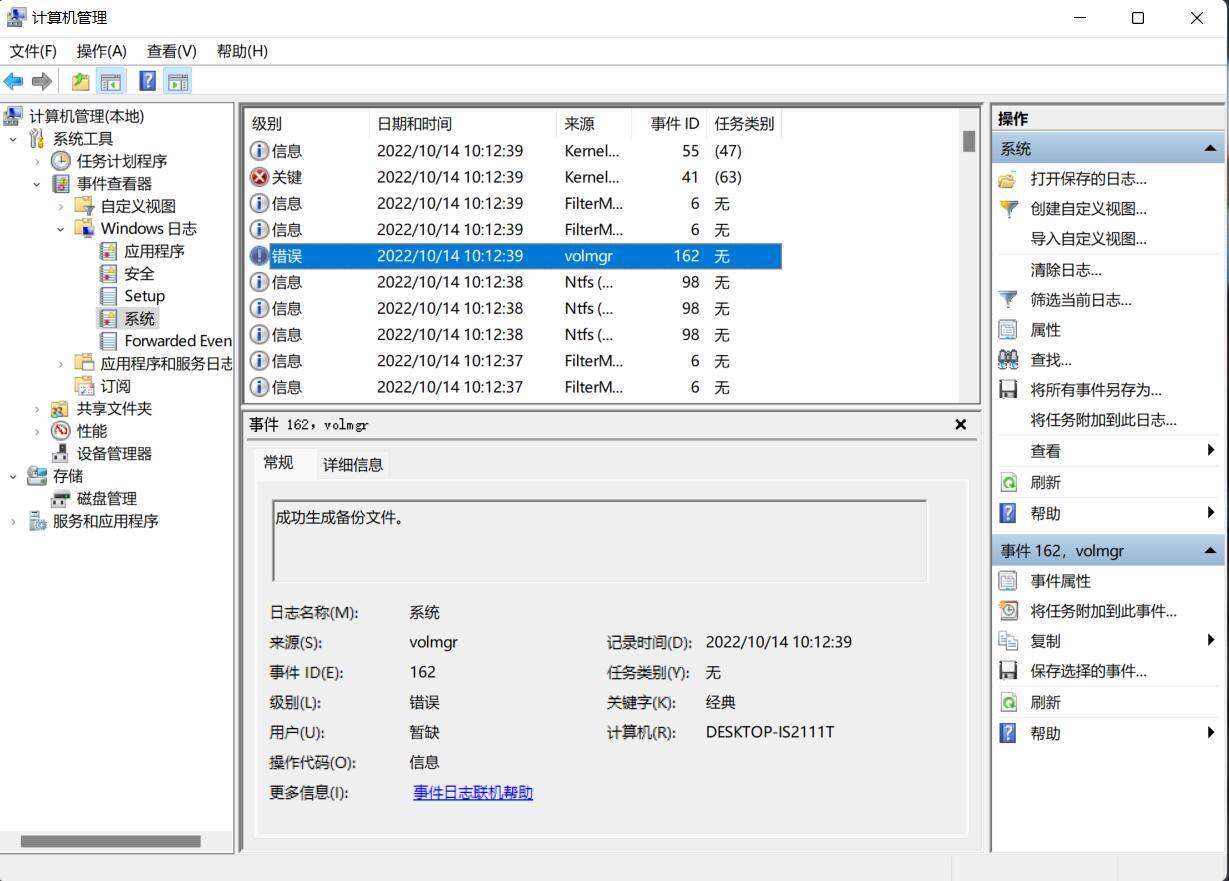Select the Setup log
The height and width of the screenshot is (881, 1229).
(144, 296)
